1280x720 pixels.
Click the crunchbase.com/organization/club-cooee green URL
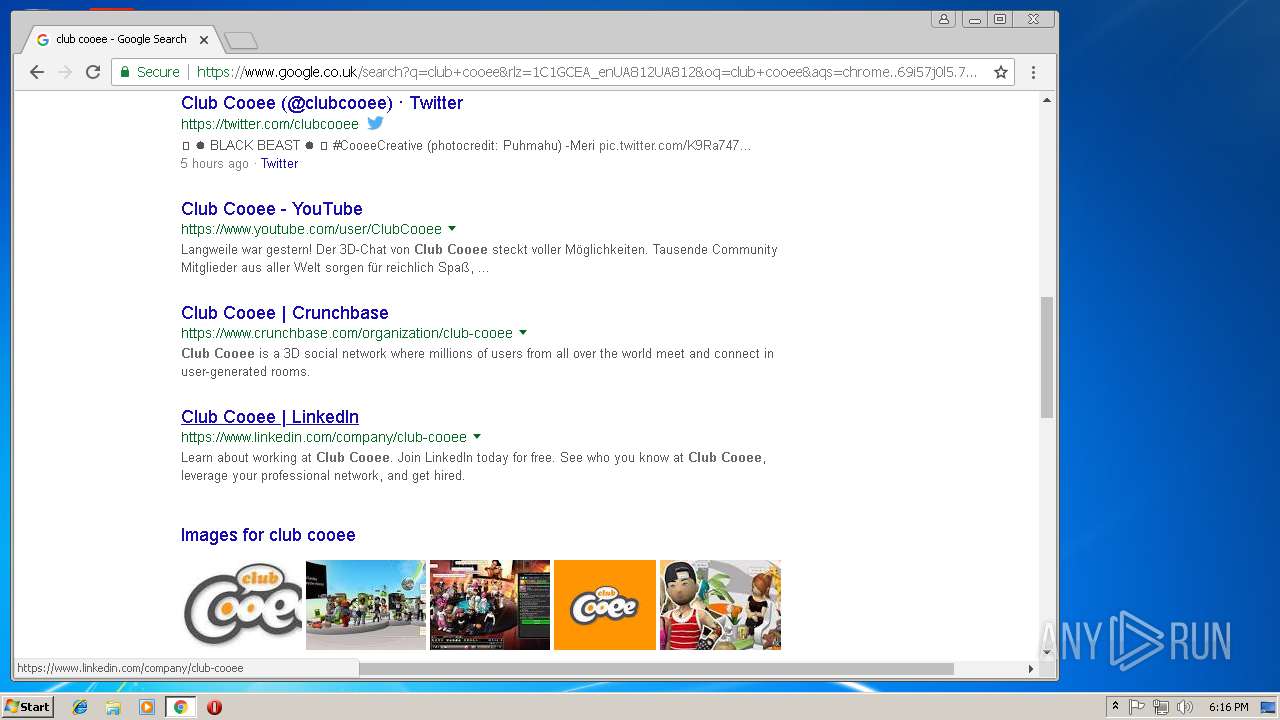click(x=347, y=333)
